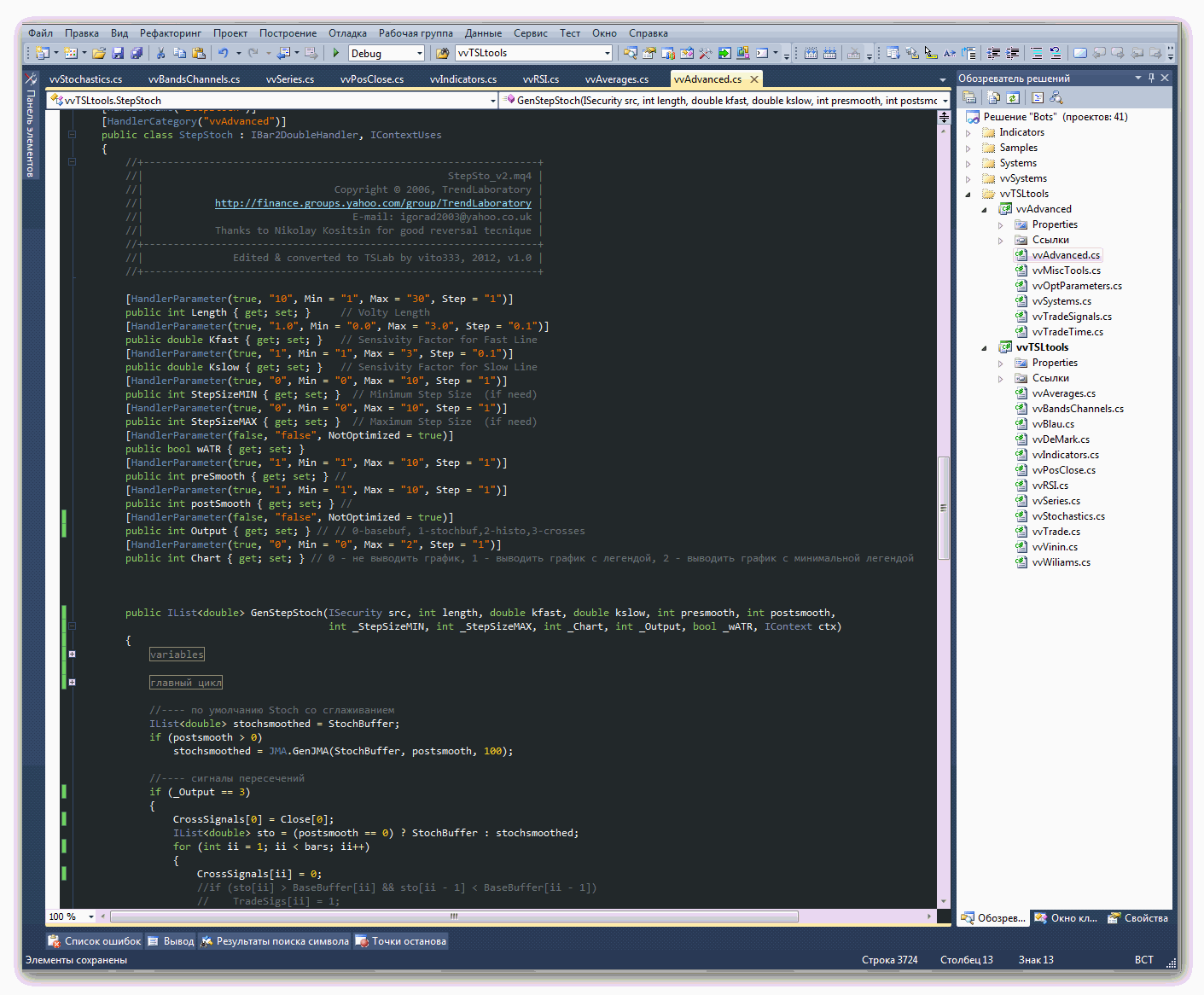Cut selection with scissors icon

160,53
